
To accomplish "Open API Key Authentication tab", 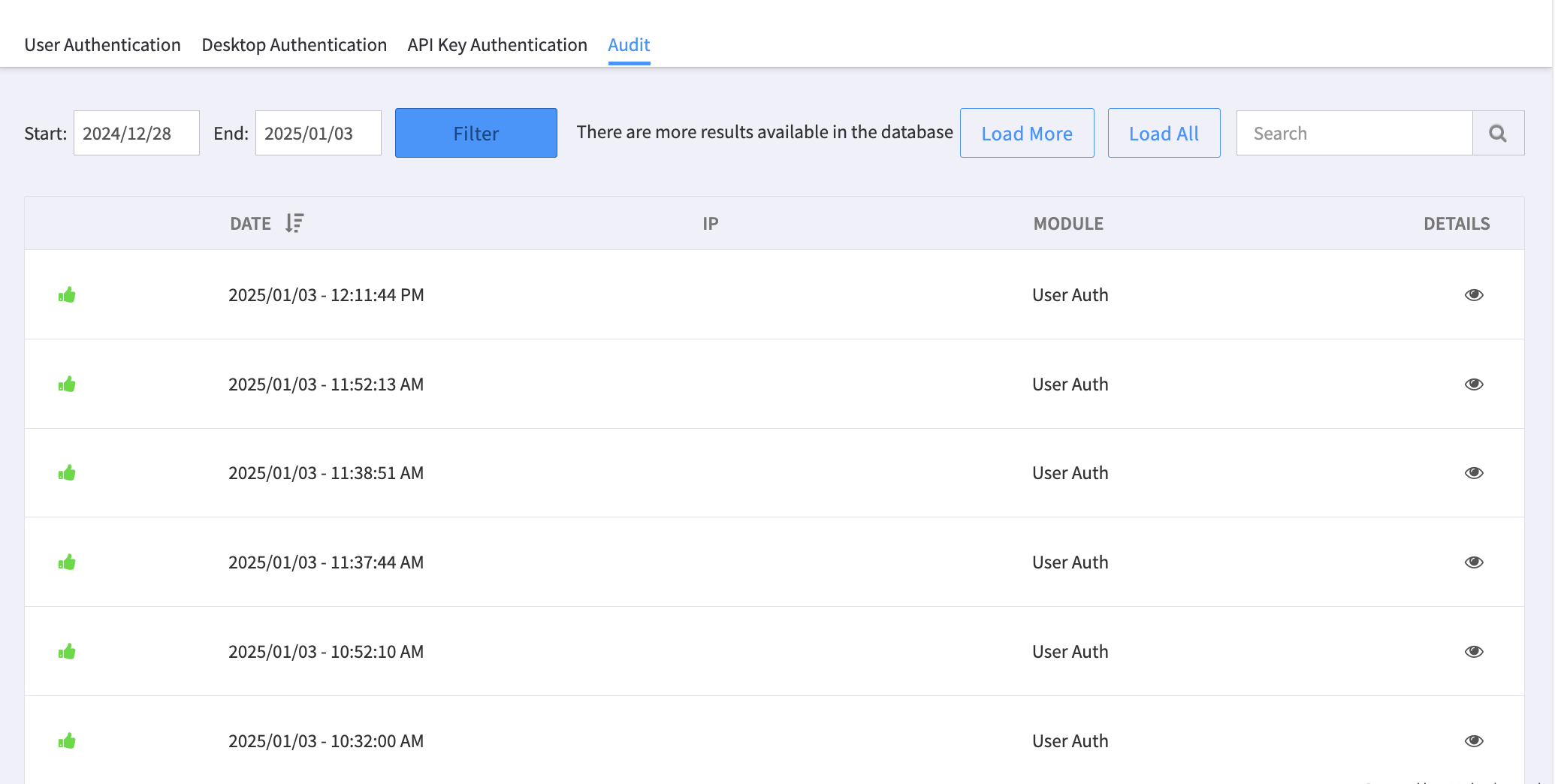I will point(497,45).
